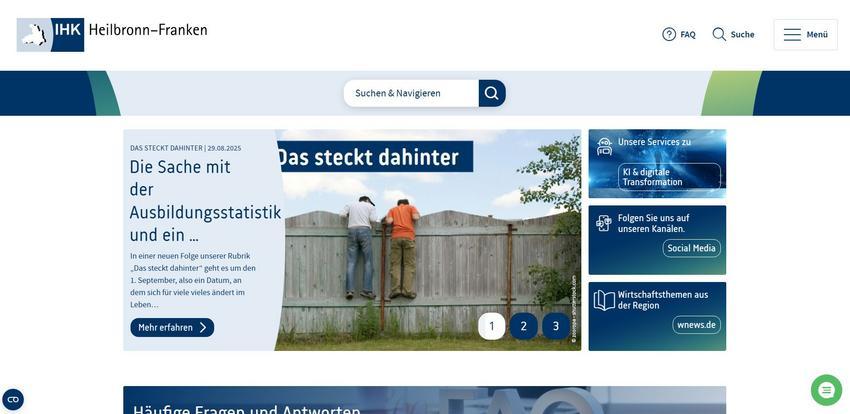
Task: Open the headline Die Sache mit der Ausbildungsstatistik
Action: [x=205, y=200]
